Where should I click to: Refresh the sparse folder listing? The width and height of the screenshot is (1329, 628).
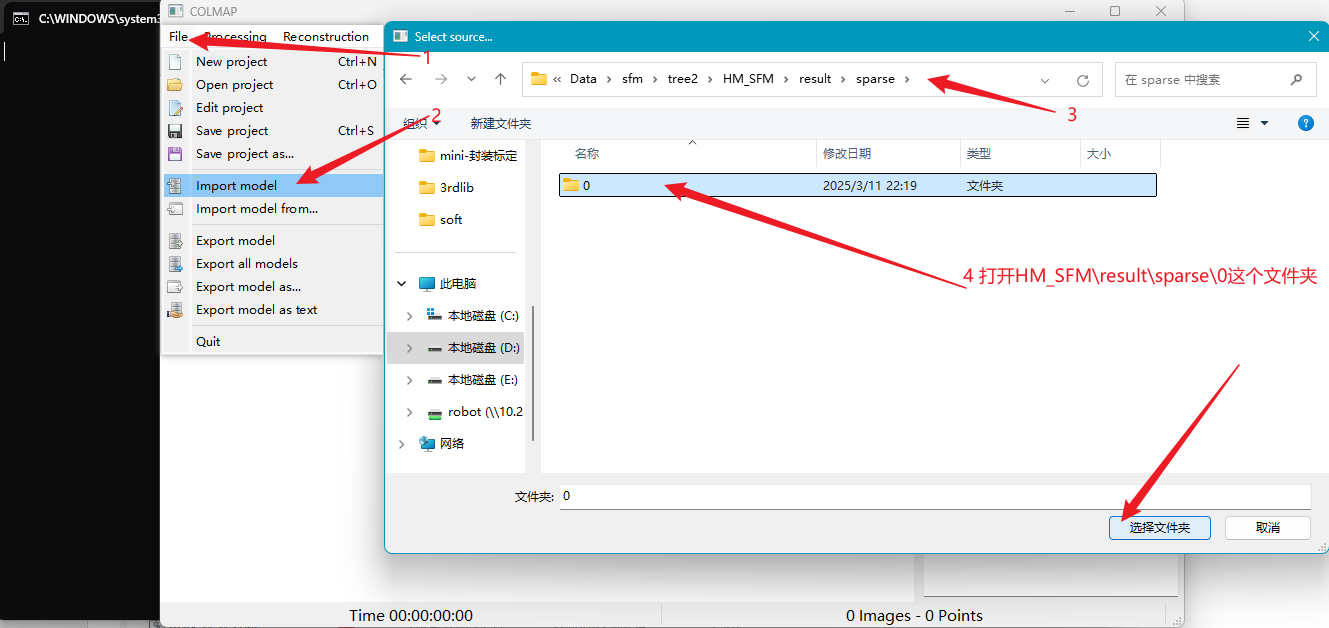[1082, 80]
